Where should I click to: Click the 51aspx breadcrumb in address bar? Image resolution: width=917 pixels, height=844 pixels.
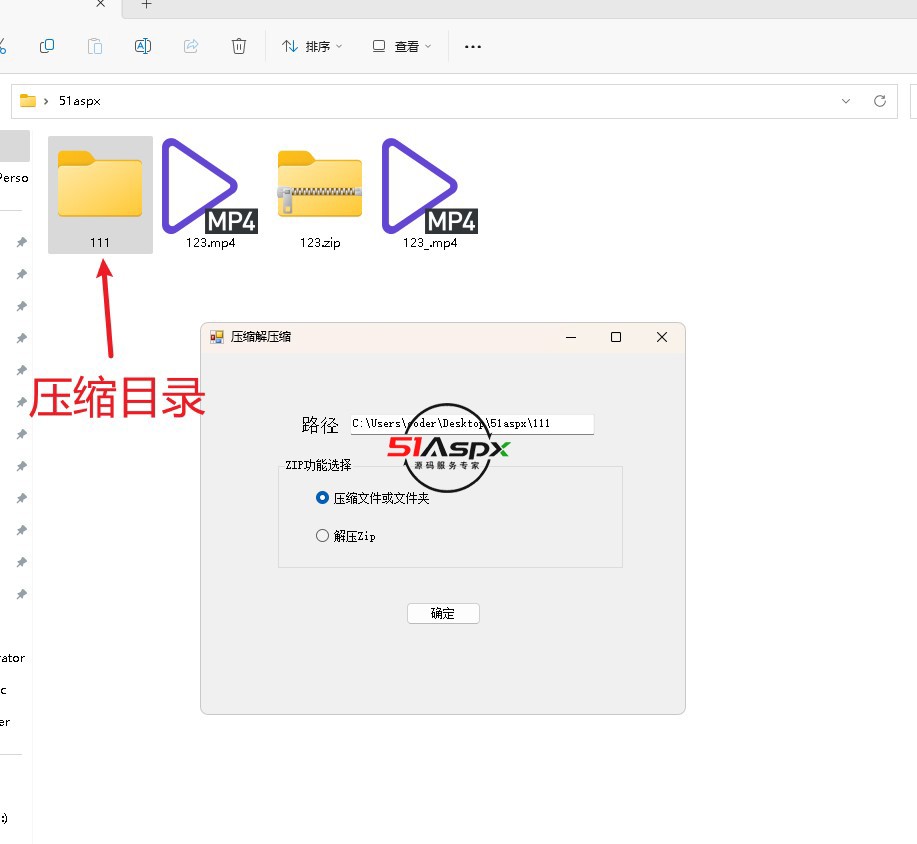(80, 101)
